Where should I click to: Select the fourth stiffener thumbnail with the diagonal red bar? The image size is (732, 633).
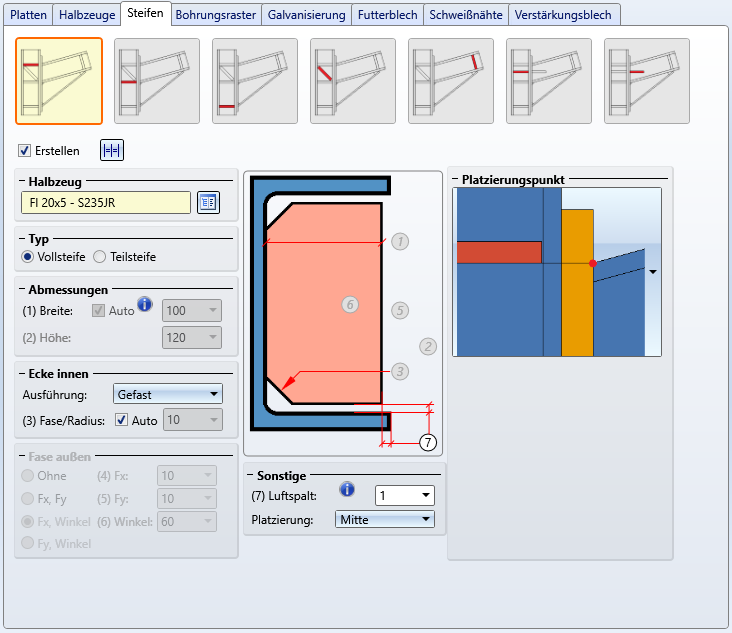coord(353,81)
